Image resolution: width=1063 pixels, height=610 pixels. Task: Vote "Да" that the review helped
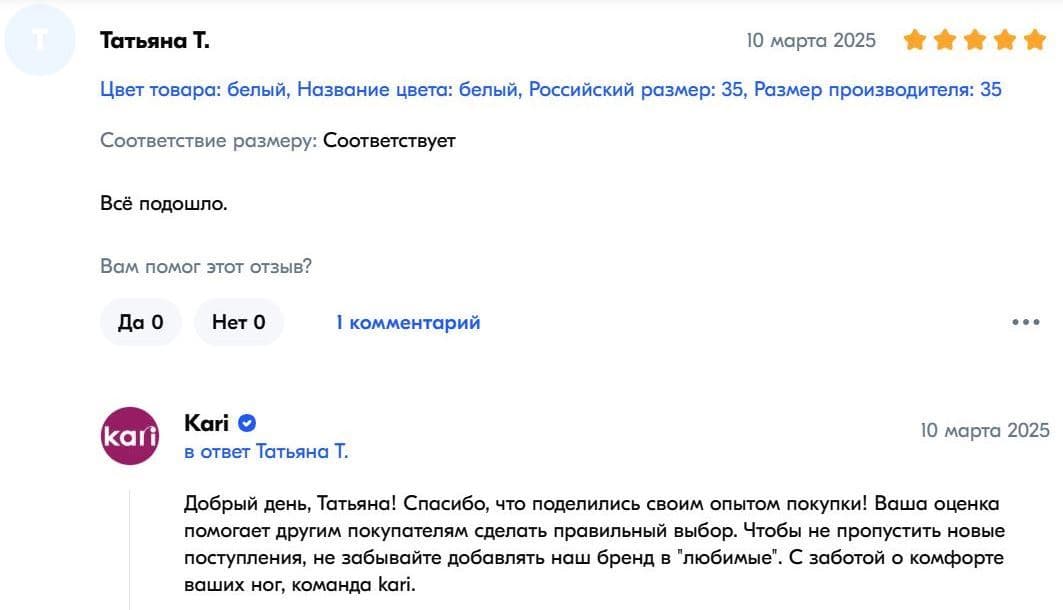click(x=140, y=322)
